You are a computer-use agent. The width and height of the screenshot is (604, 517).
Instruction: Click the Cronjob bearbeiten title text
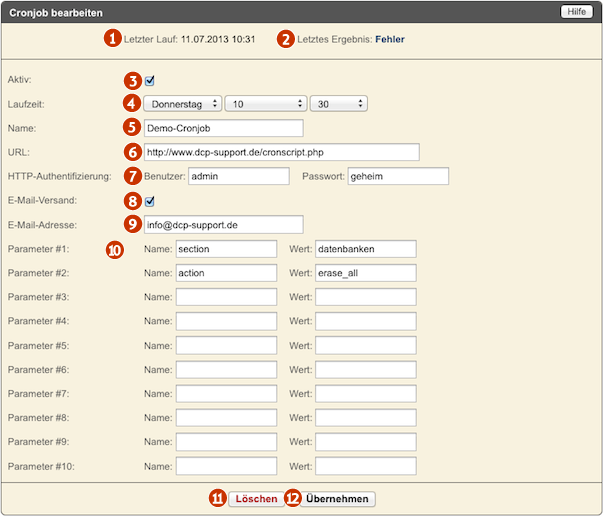[56, 13]
